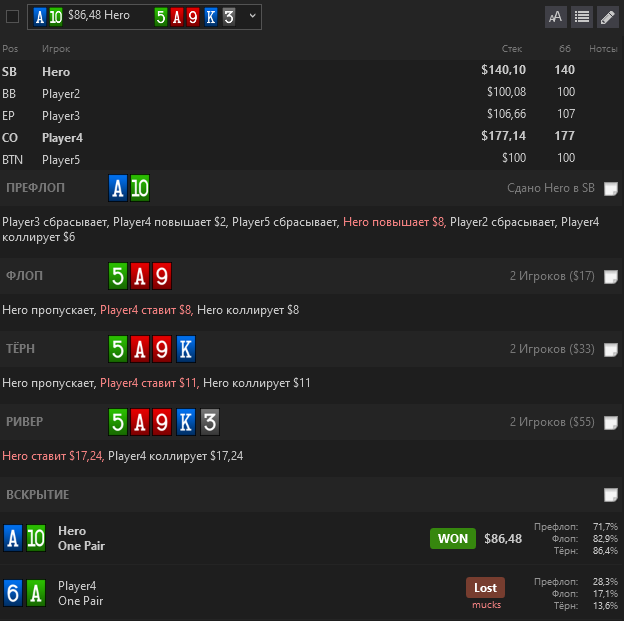The image size is (624, 621).
Task: Click the ТЁРН section label
Action: coord(20,349)
